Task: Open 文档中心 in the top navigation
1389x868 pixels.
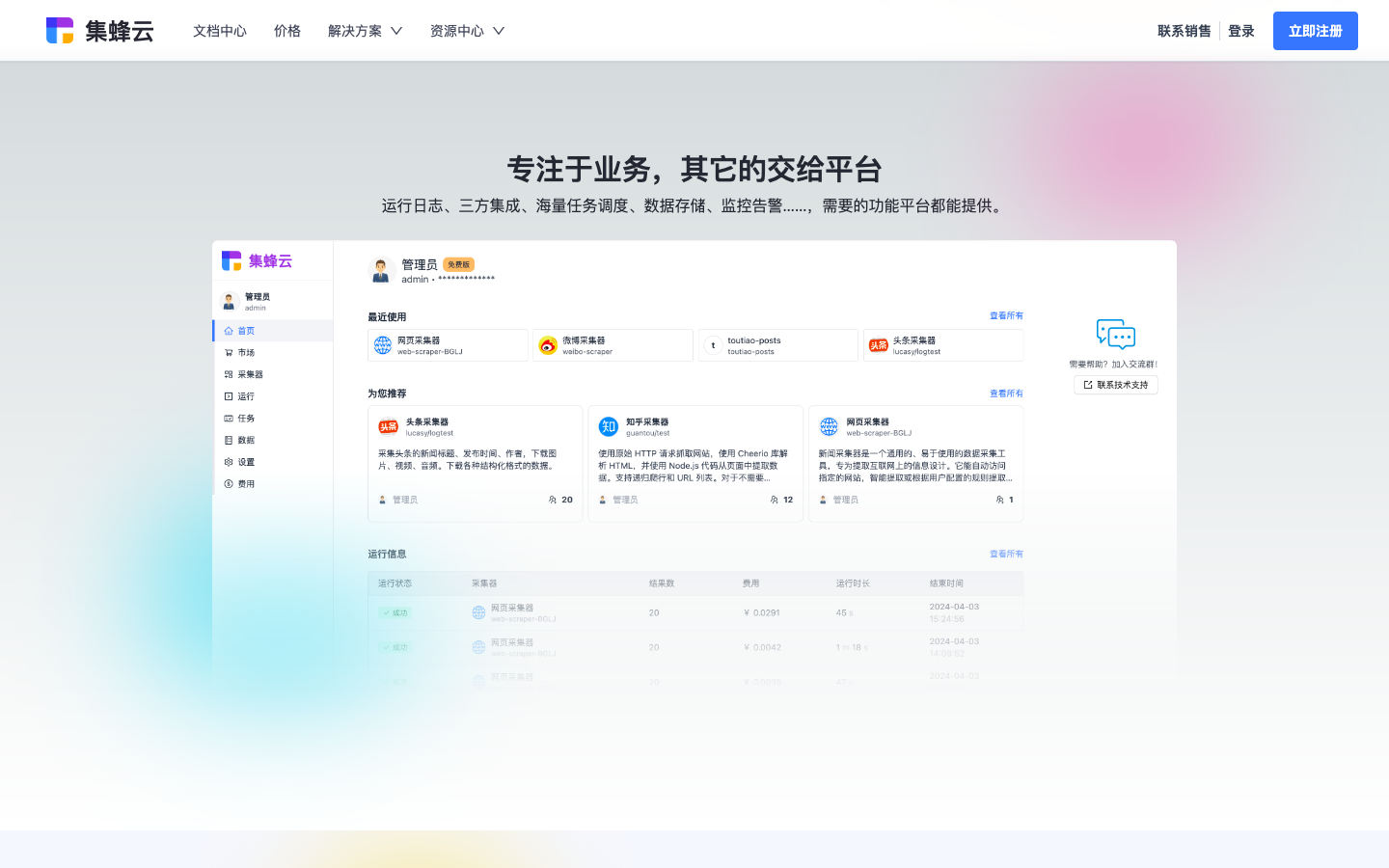Action: (220, 31)
